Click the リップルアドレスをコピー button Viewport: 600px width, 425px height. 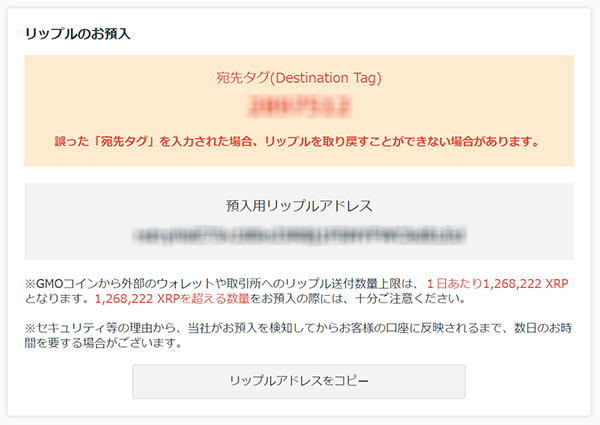click(x=299, y=381)
